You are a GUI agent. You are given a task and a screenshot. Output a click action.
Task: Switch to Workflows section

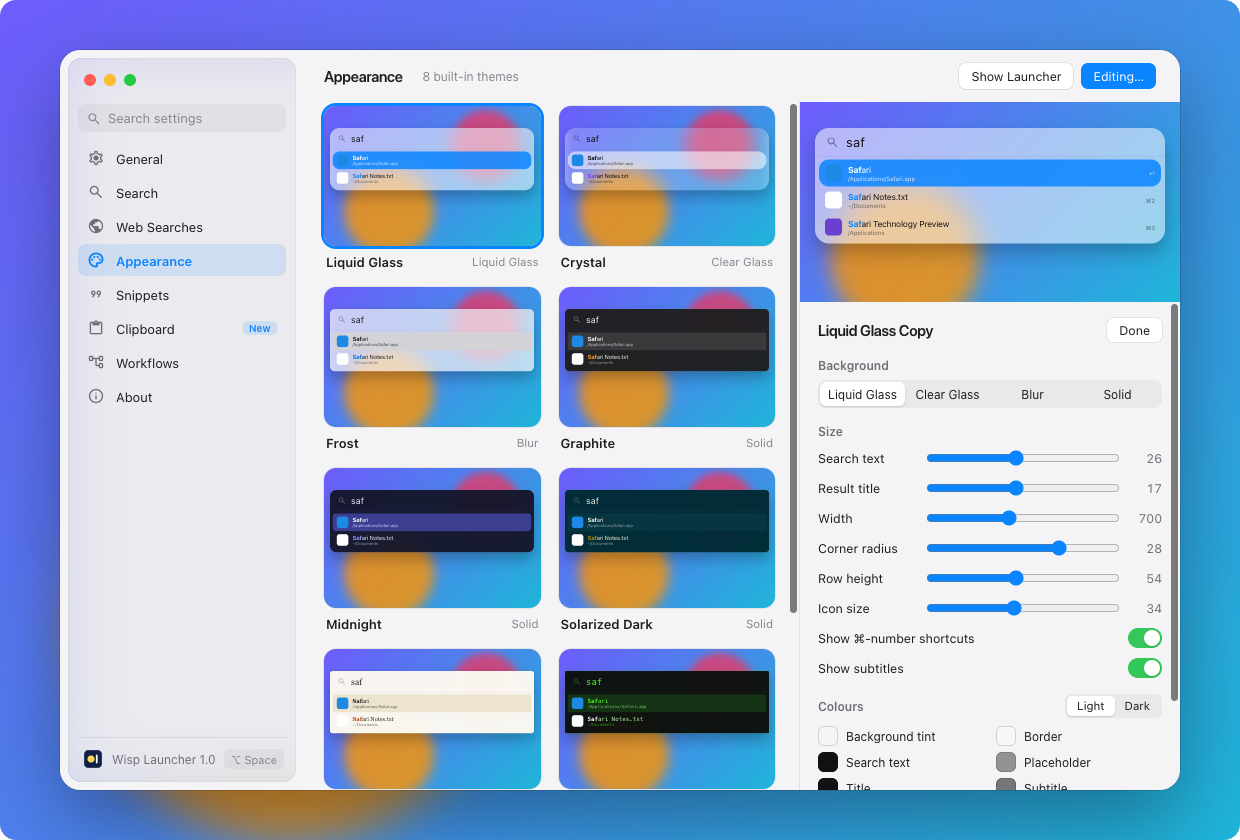click(182, 363)
